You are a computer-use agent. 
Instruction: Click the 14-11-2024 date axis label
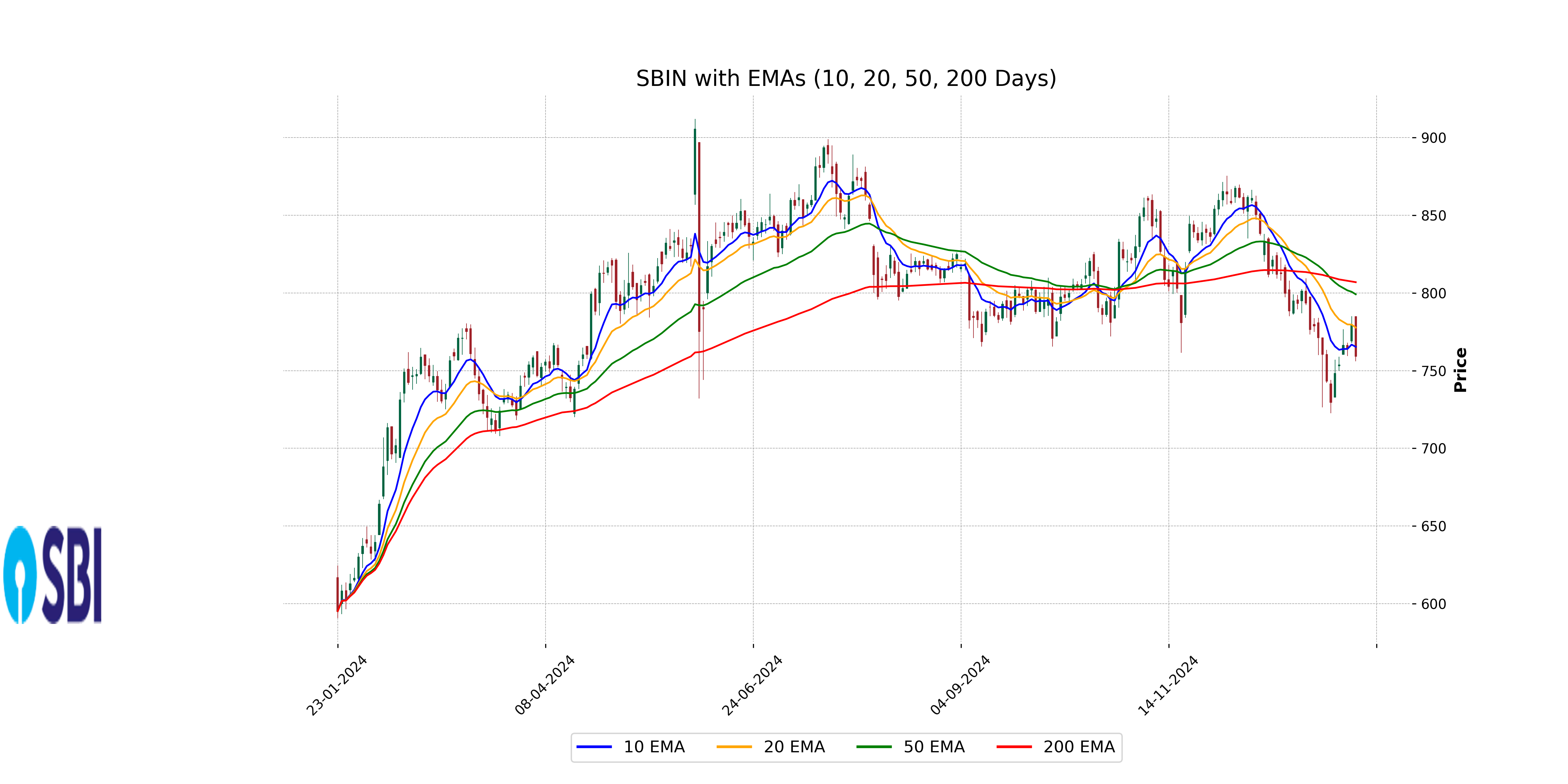click(1168, 685)
